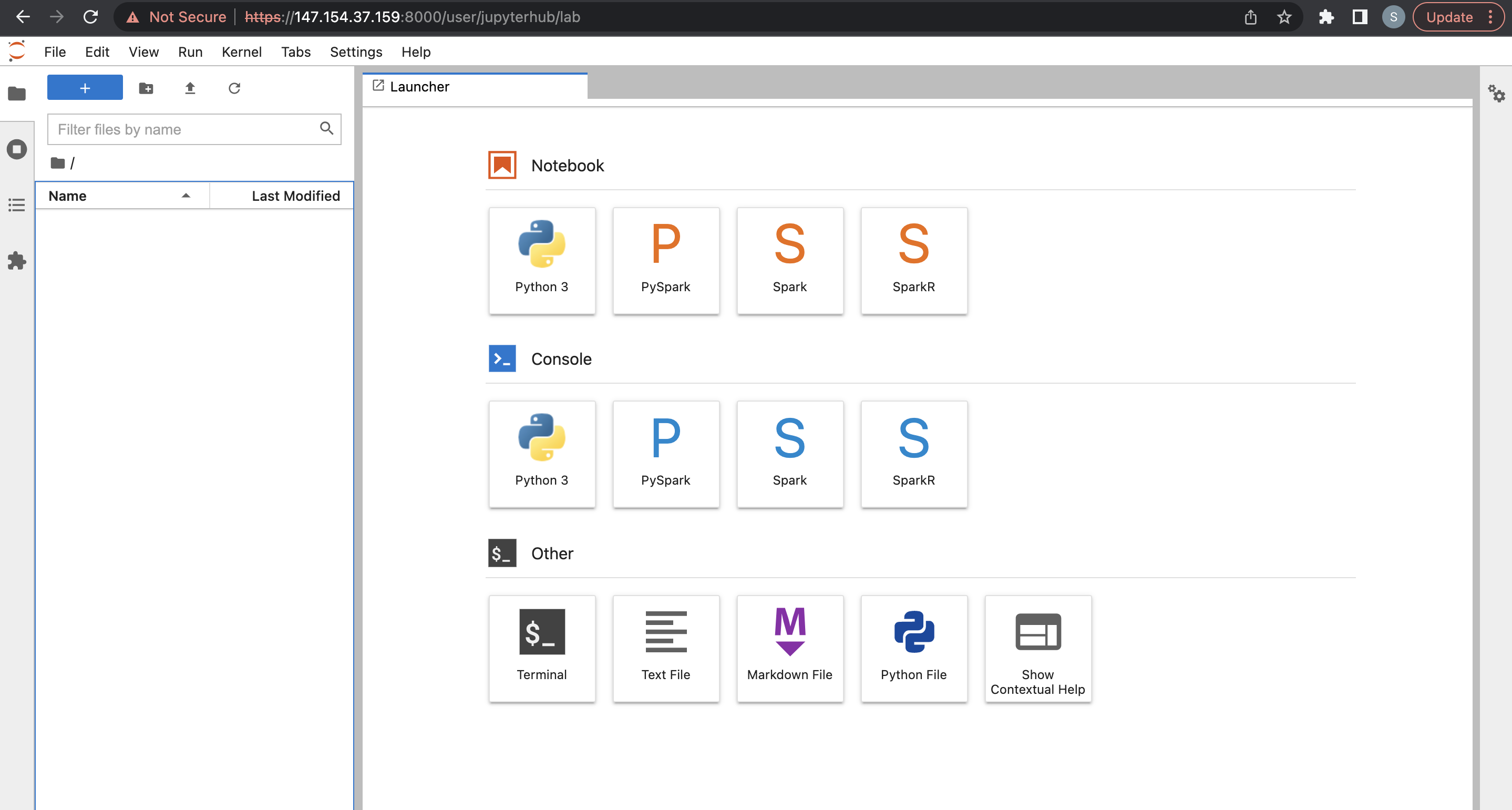Create a new Python File
The width and height of the screenshot is (1512, 810).
tap(913, 648)
